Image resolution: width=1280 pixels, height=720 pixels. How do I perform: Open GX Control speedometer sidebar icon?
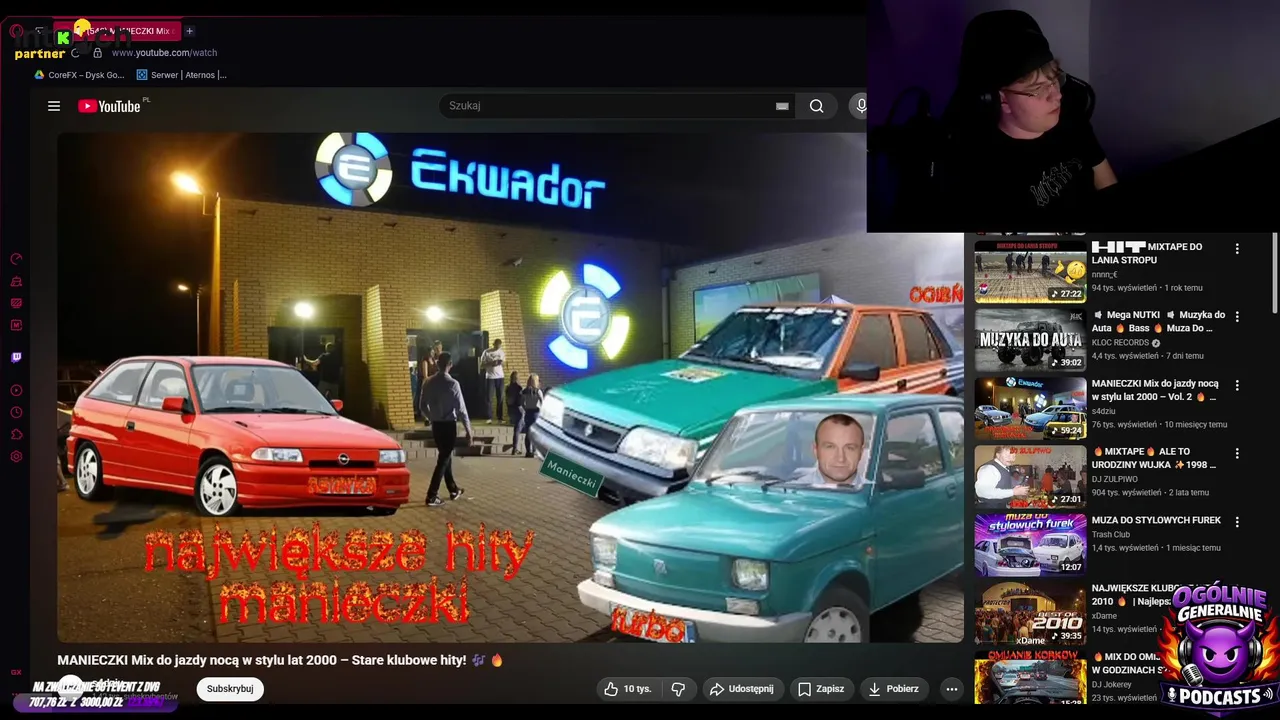[16, 259]
